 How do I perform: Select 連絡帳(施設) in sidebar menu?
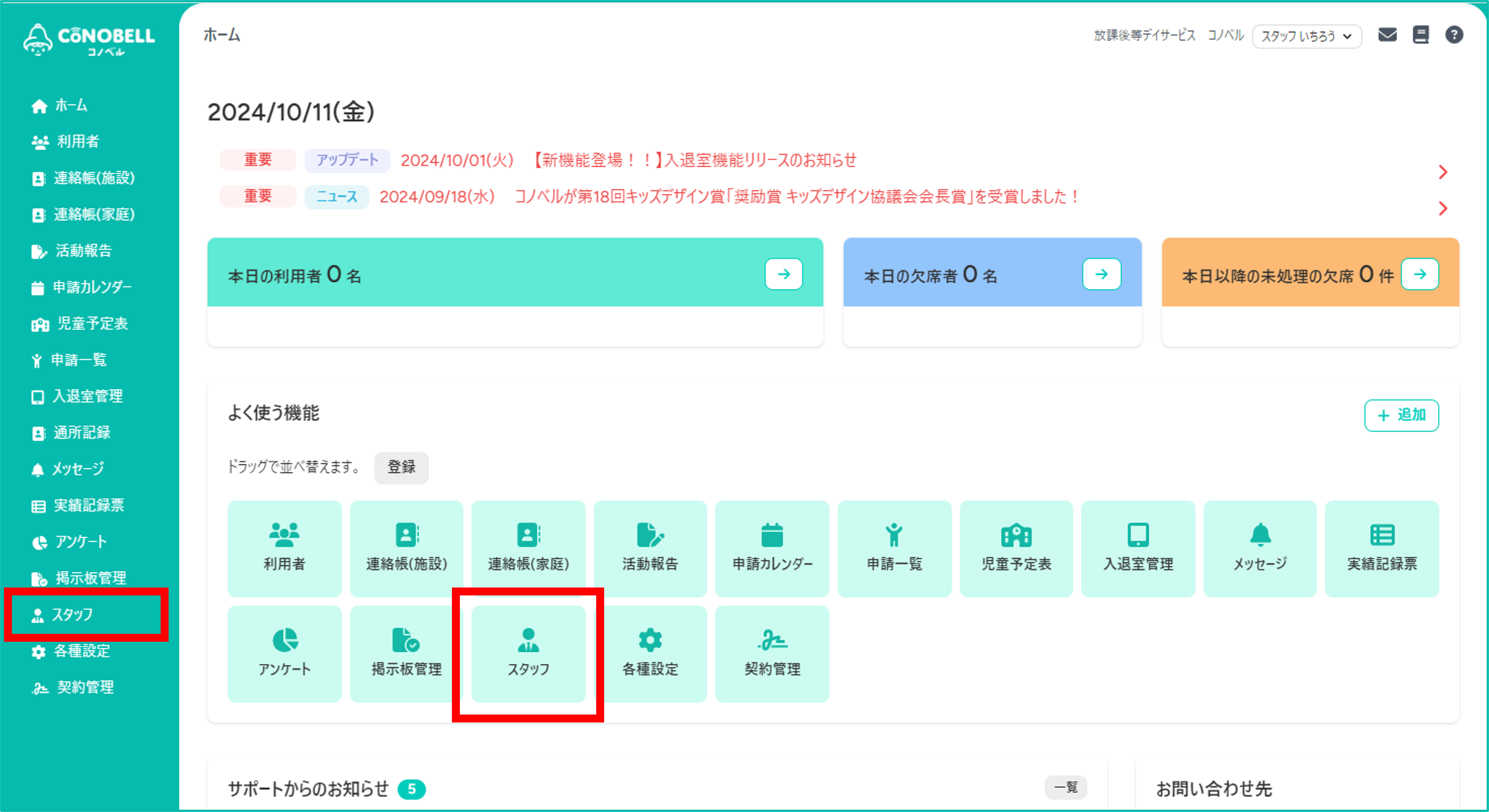coord(83,178)
